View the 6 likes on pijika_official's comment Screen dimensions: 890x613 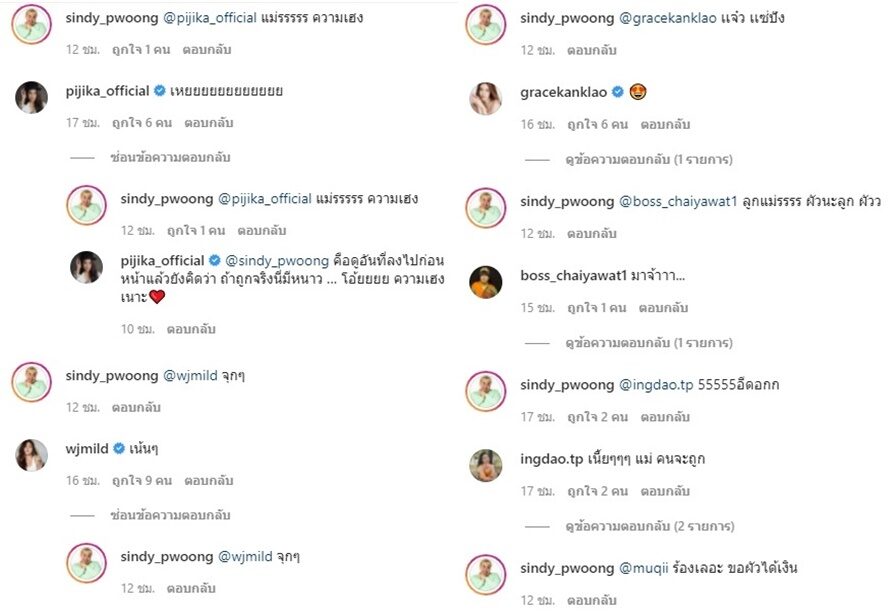click(142, 123)
